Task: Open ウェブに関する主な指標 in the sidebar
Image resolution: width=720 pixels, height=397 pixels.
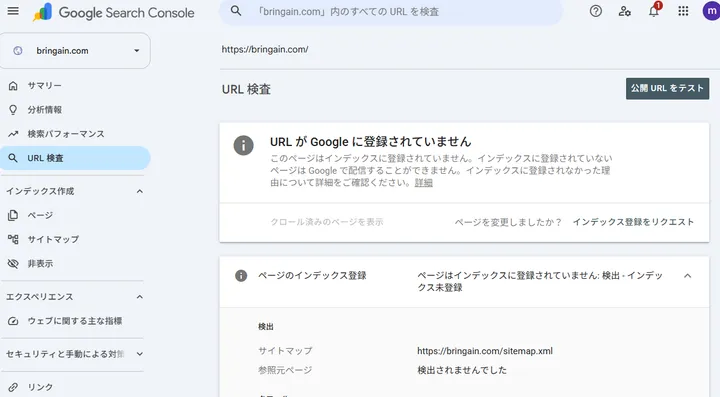Action: pos(75,321)
